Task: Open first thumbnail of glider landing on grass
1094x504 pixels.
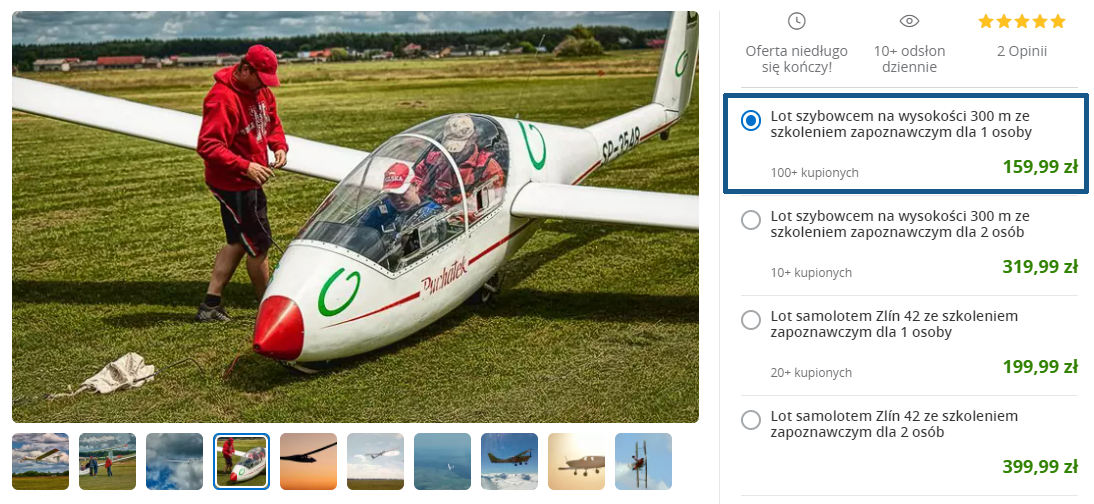Action: click(41, 461)
